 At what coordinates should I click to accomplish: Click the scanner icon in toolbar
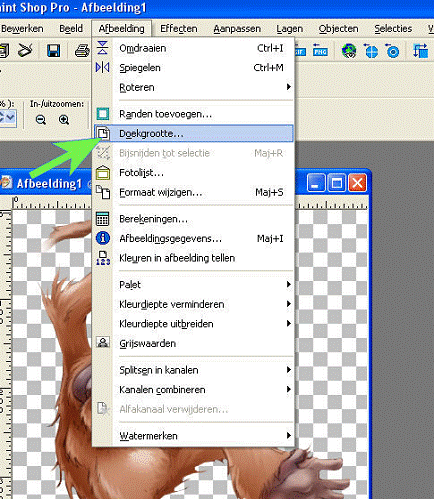click(25, 50)
